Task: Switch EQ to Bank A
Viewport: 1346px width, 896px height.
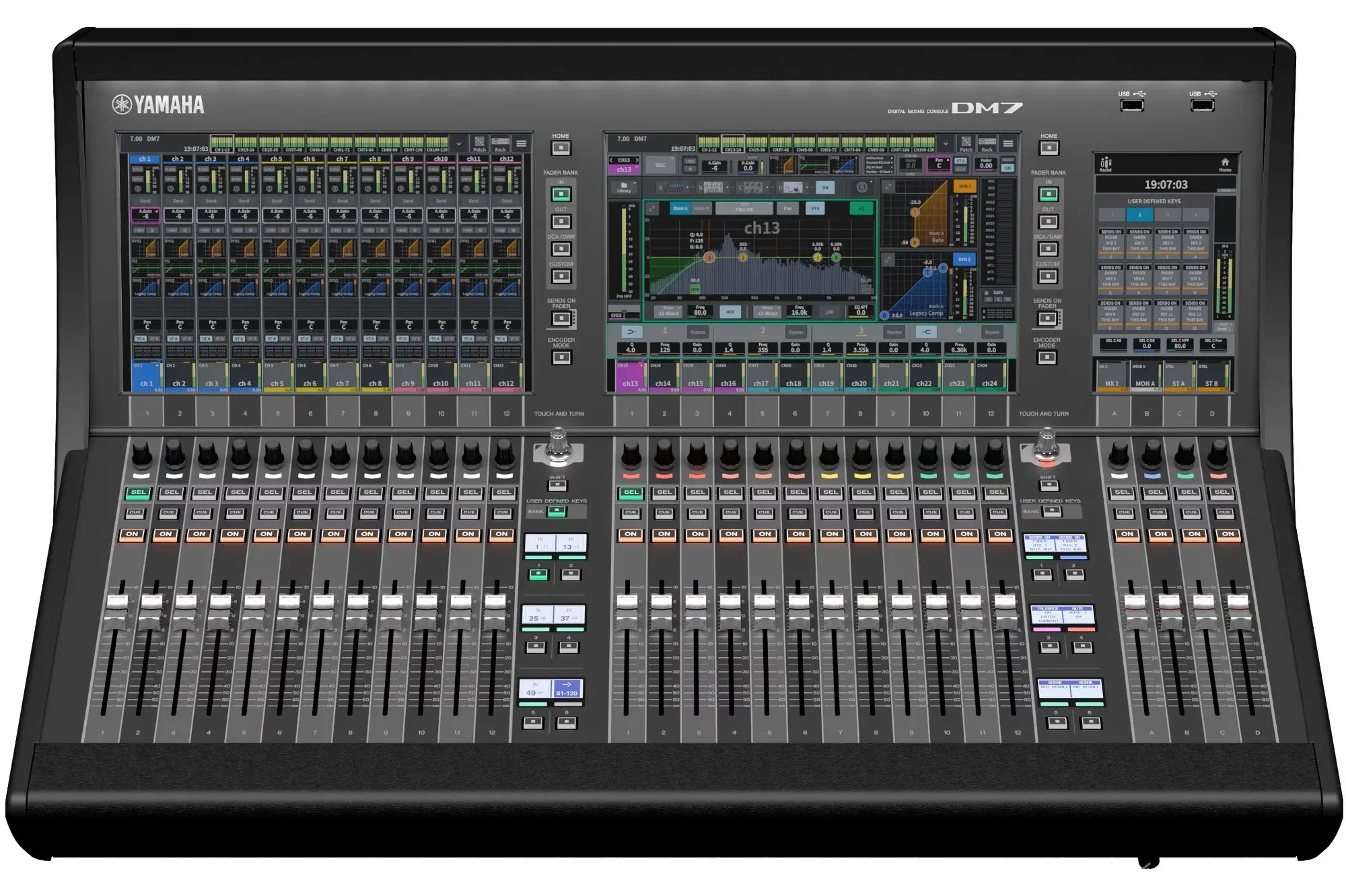Action: (x=680, y=209)
